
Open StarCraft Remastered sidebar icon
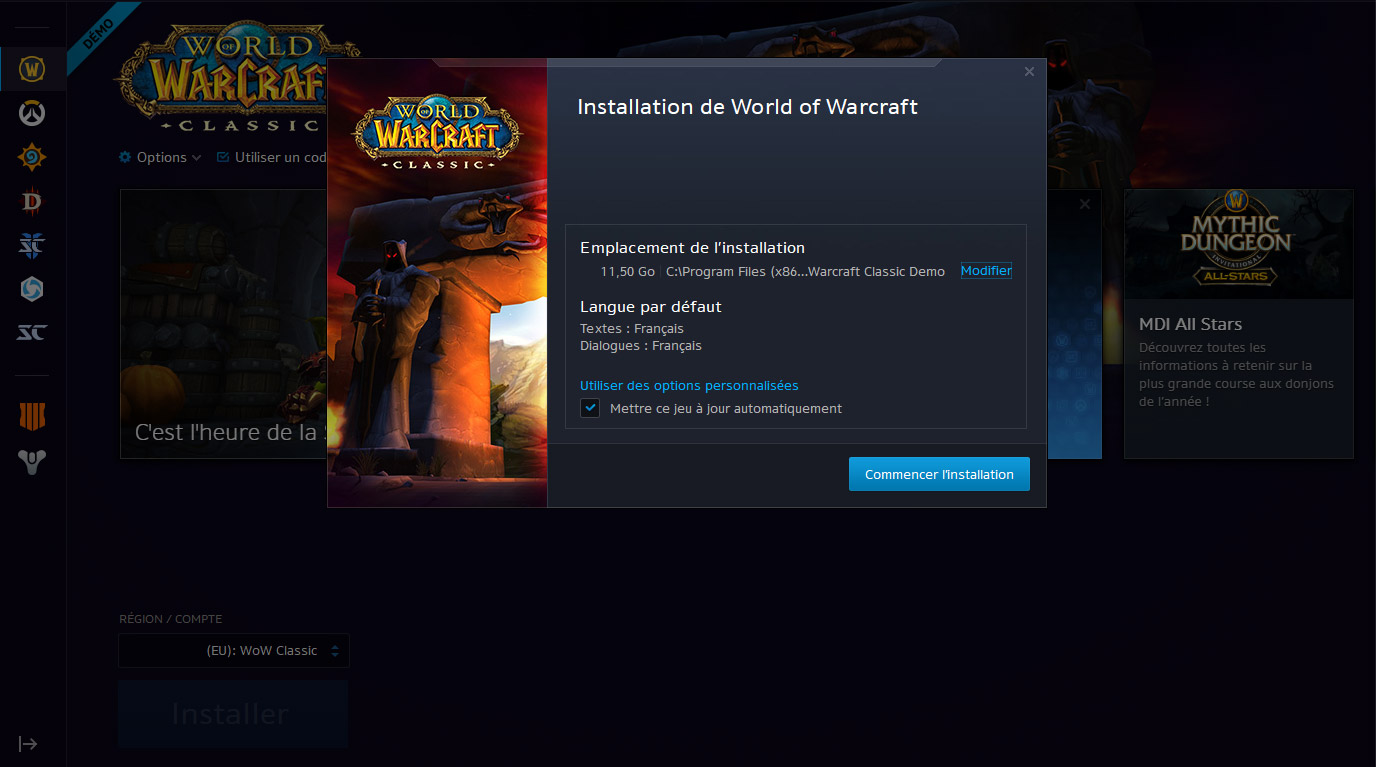pyautogui.click(x=33, y=333)
